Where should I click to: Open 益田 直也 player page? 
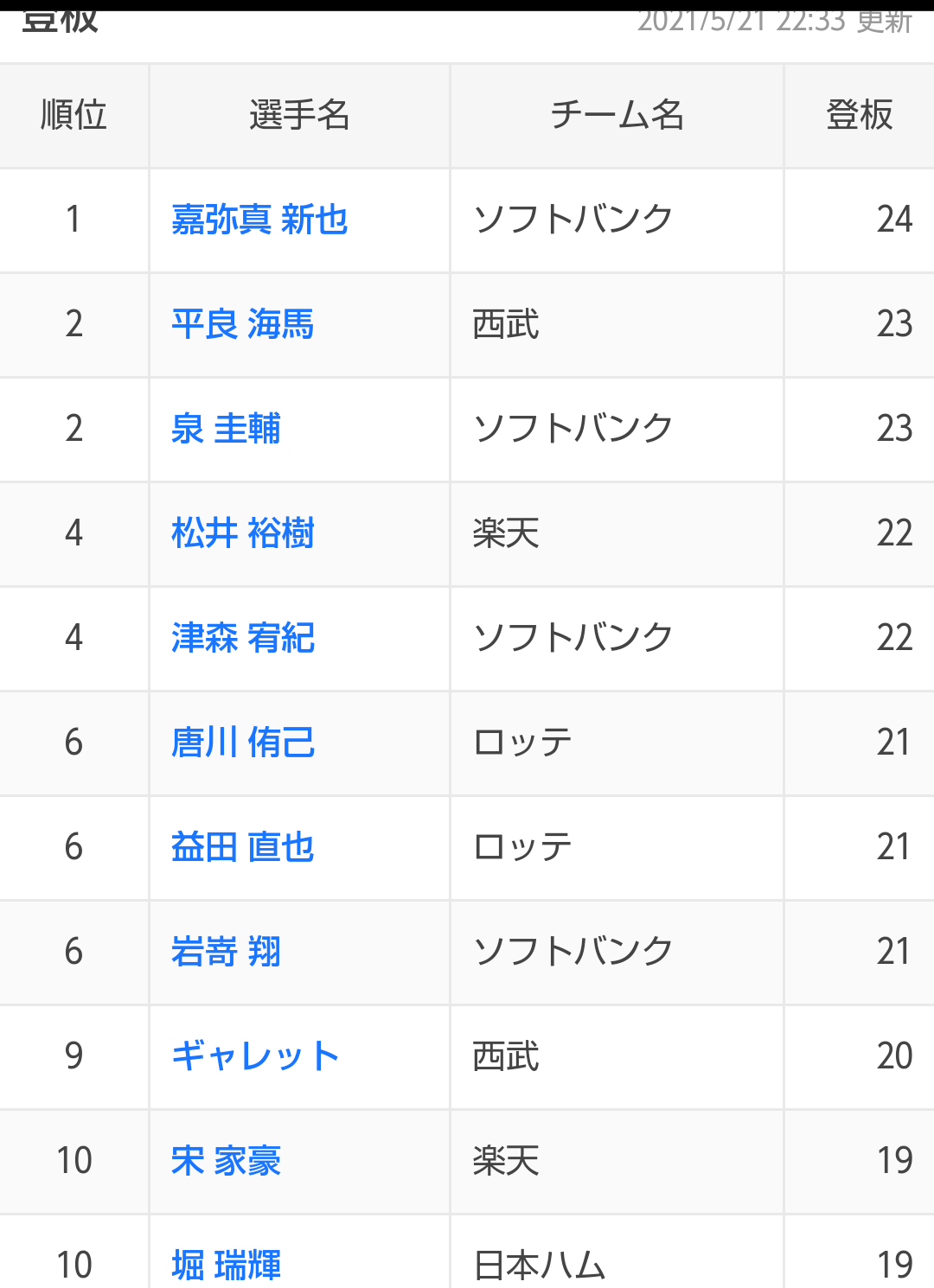242,847
